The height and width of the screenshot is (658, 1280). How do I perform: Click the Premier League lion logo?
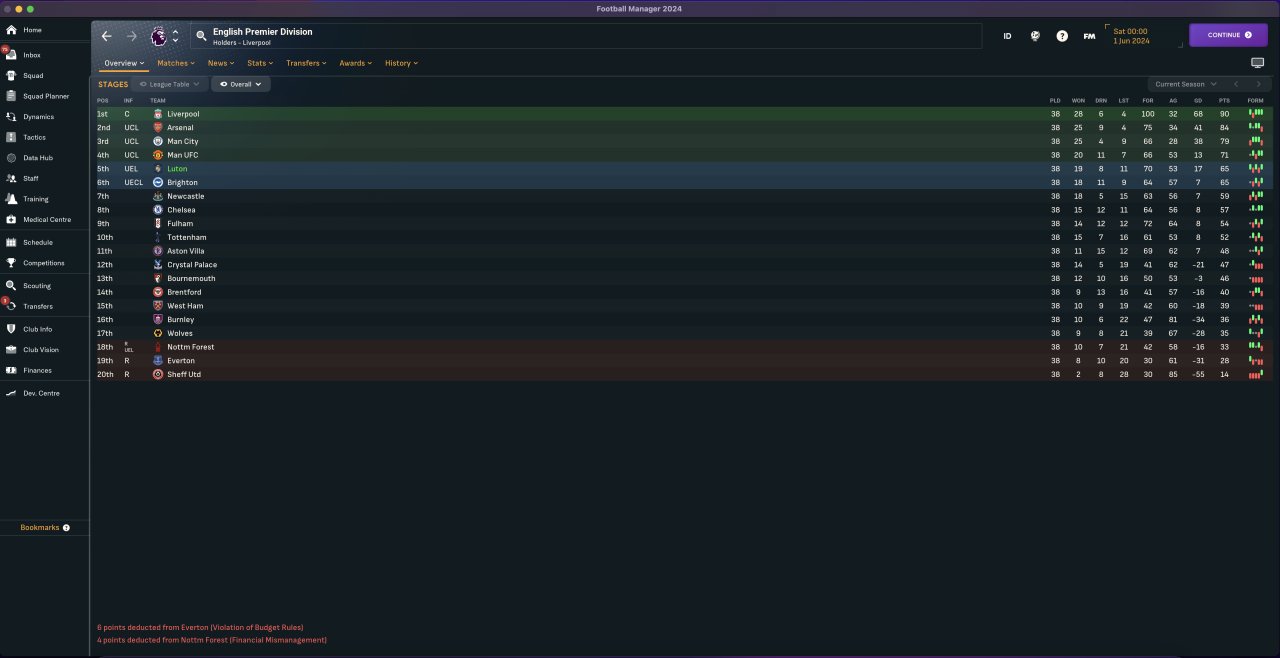coord(158,36)
